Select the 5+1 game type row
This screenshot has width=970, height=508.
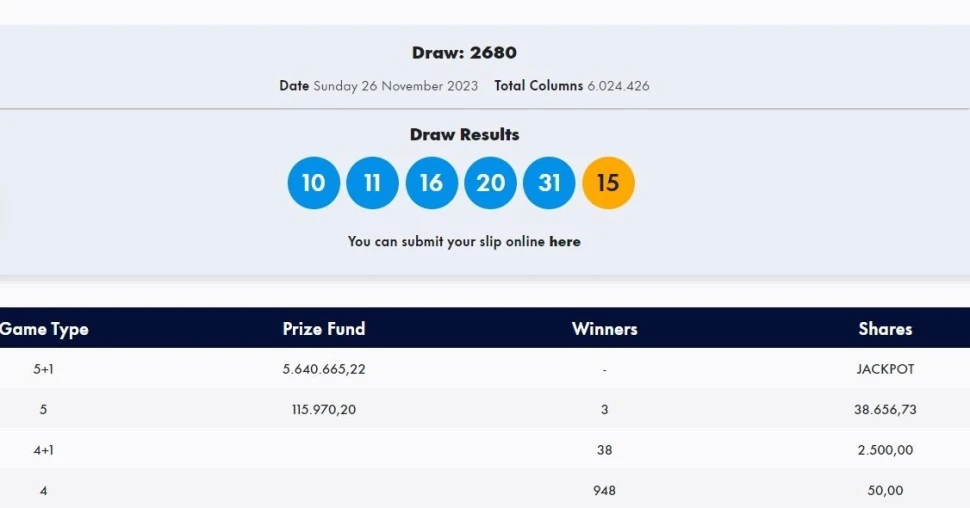(44, 369)
